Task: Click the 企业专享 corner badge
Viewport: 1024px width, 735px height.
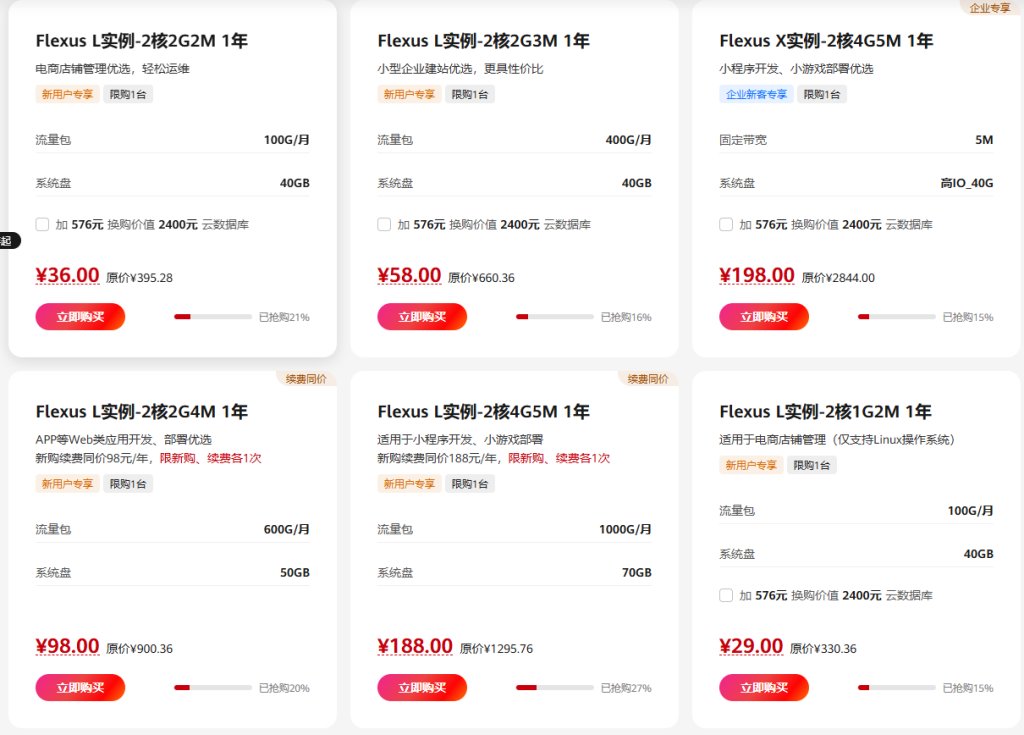Action: point(990,8)
